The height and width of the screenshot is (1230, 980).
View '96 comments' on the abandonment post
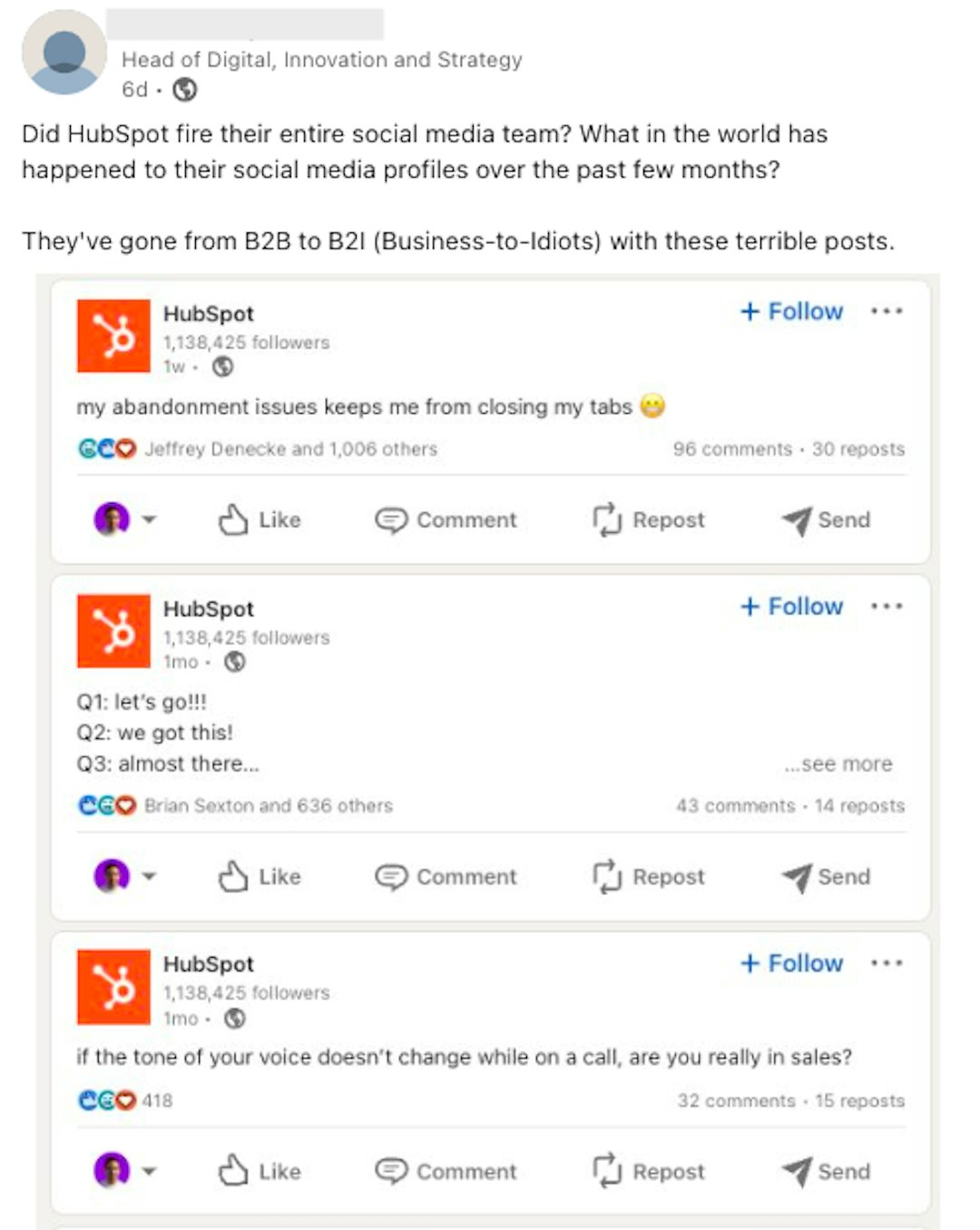coord(732,449)
